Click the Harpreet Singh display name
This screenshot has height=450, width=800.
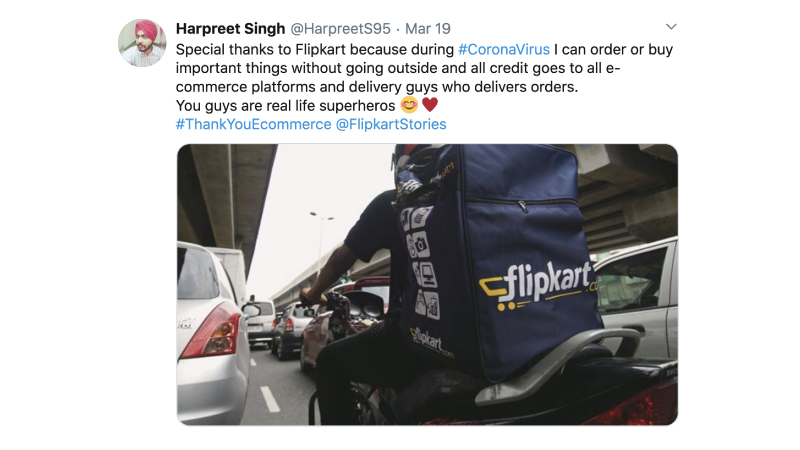pos(230,29)
